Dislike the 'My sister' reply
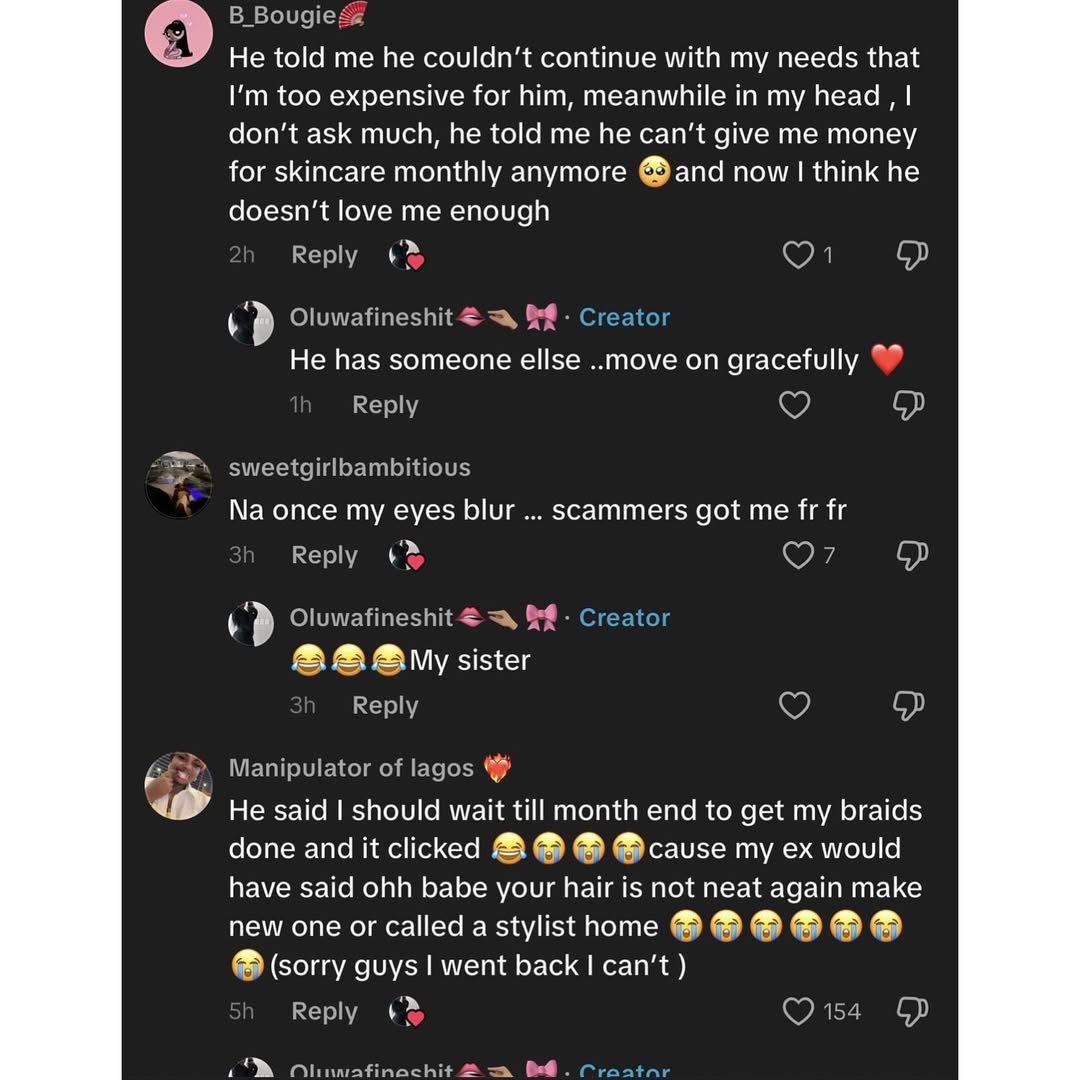 click(908, 705)
